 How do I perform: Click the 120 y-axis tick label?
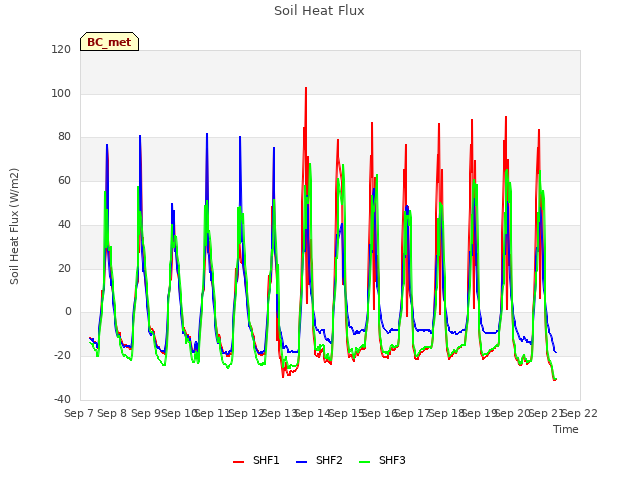click(x=61, y=49)
